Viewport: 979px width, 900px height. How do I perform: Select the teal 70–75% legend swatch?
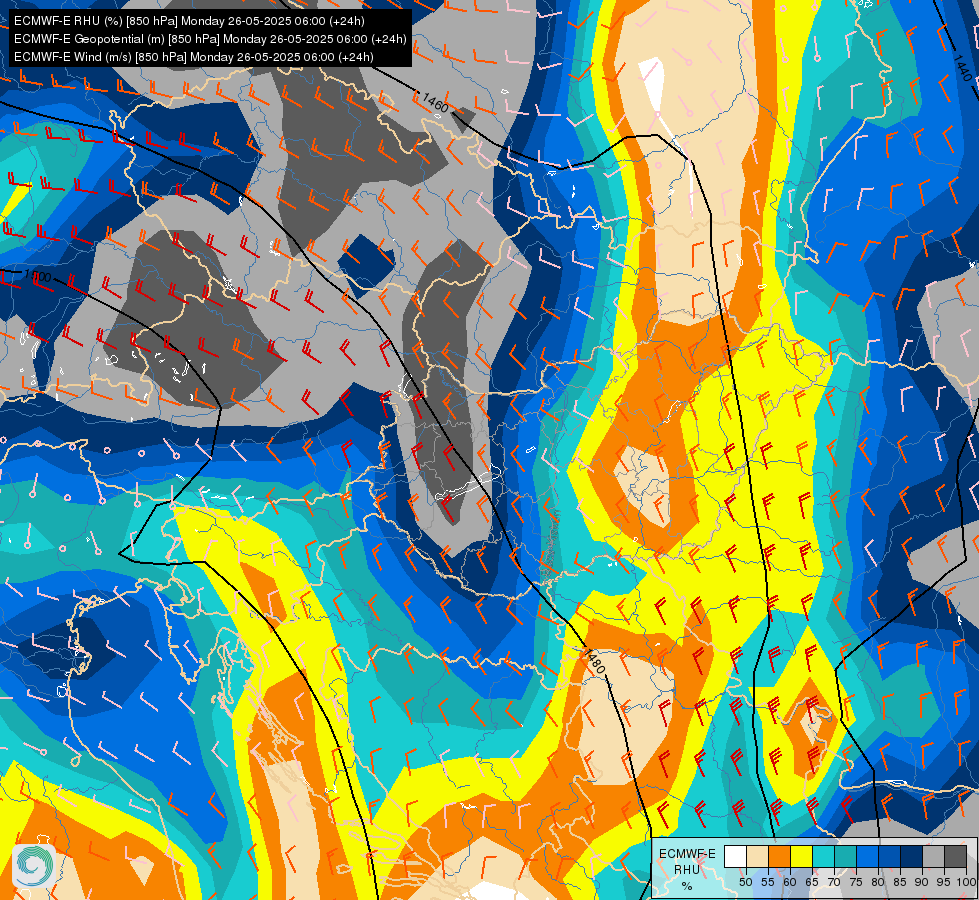pyautogui.click(x=845, y=856)
